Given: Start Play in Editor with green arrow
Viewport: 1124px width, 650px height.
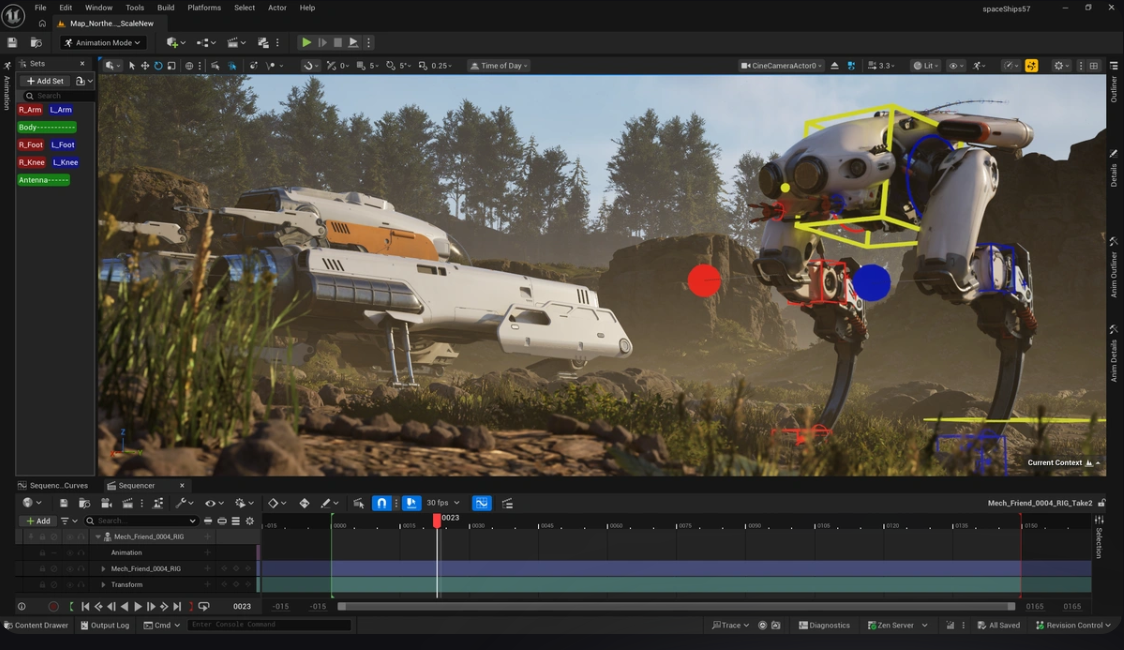Looking at the screenshot, I should (306, 43).
